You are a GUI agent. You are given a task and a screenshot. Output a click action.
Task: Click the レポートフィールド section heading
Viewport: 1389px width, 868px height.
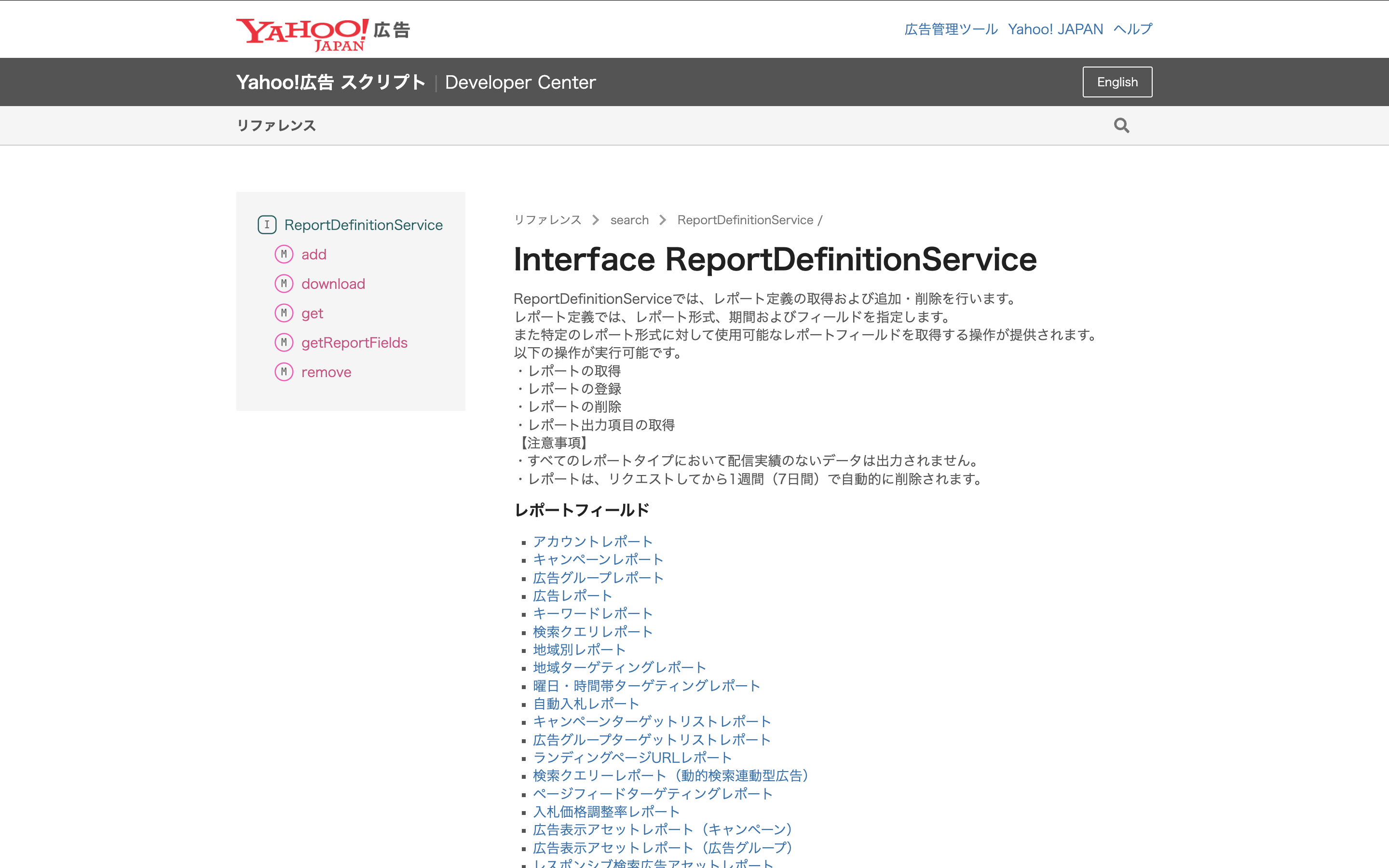pyautogui.click(x=582, y=510)
